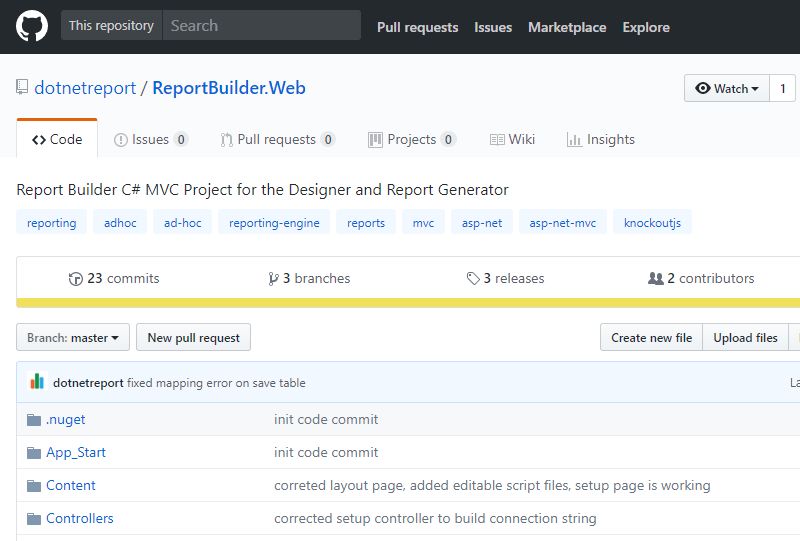The height and width of the screenshot is (541, 800).
Task: Click the branches fork icon
Action: 273,279
